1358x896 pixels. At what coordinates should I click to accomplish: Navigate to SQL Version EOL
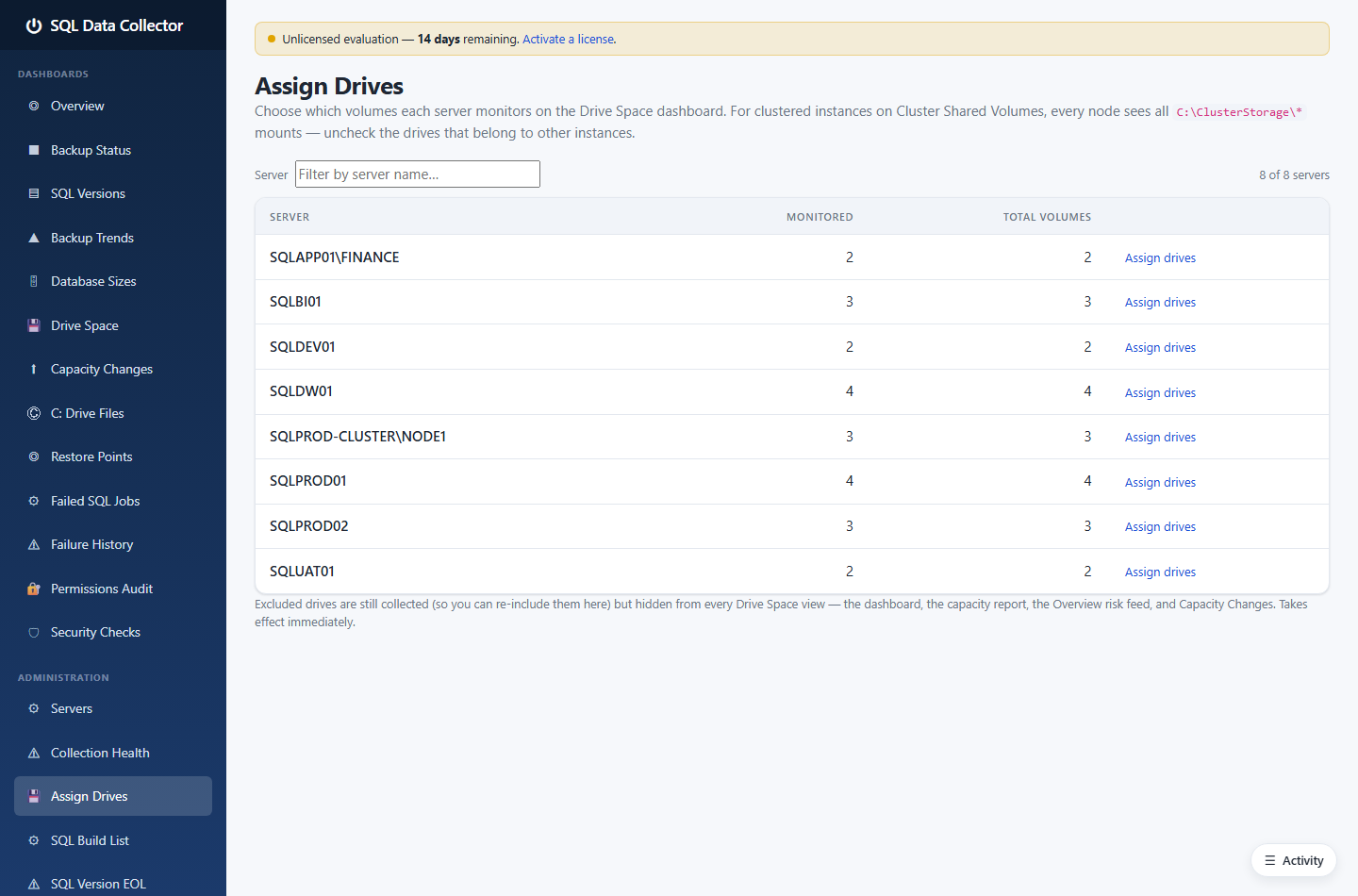click(x=113, y=884)
